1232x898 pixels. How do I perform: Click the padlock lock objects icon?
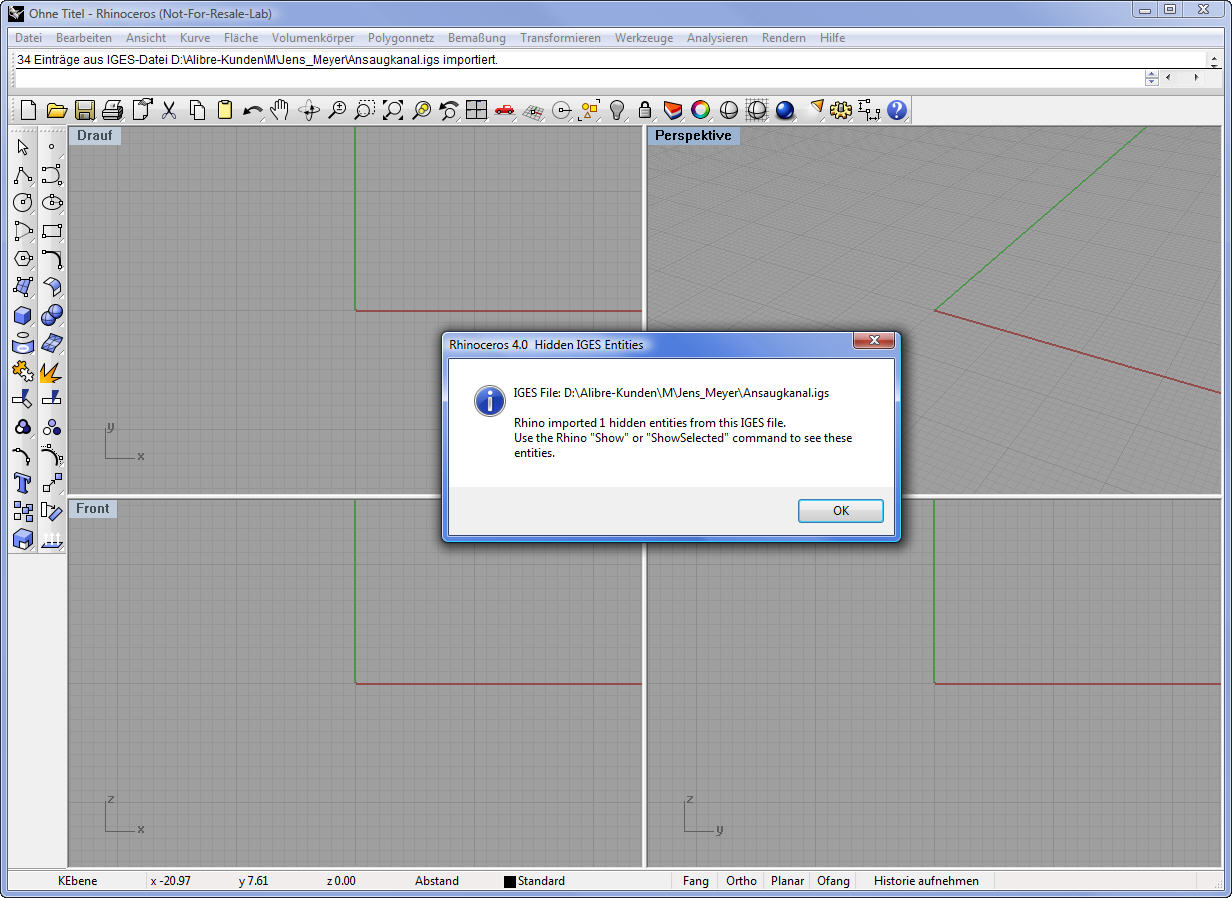click(x=645, y=110)
